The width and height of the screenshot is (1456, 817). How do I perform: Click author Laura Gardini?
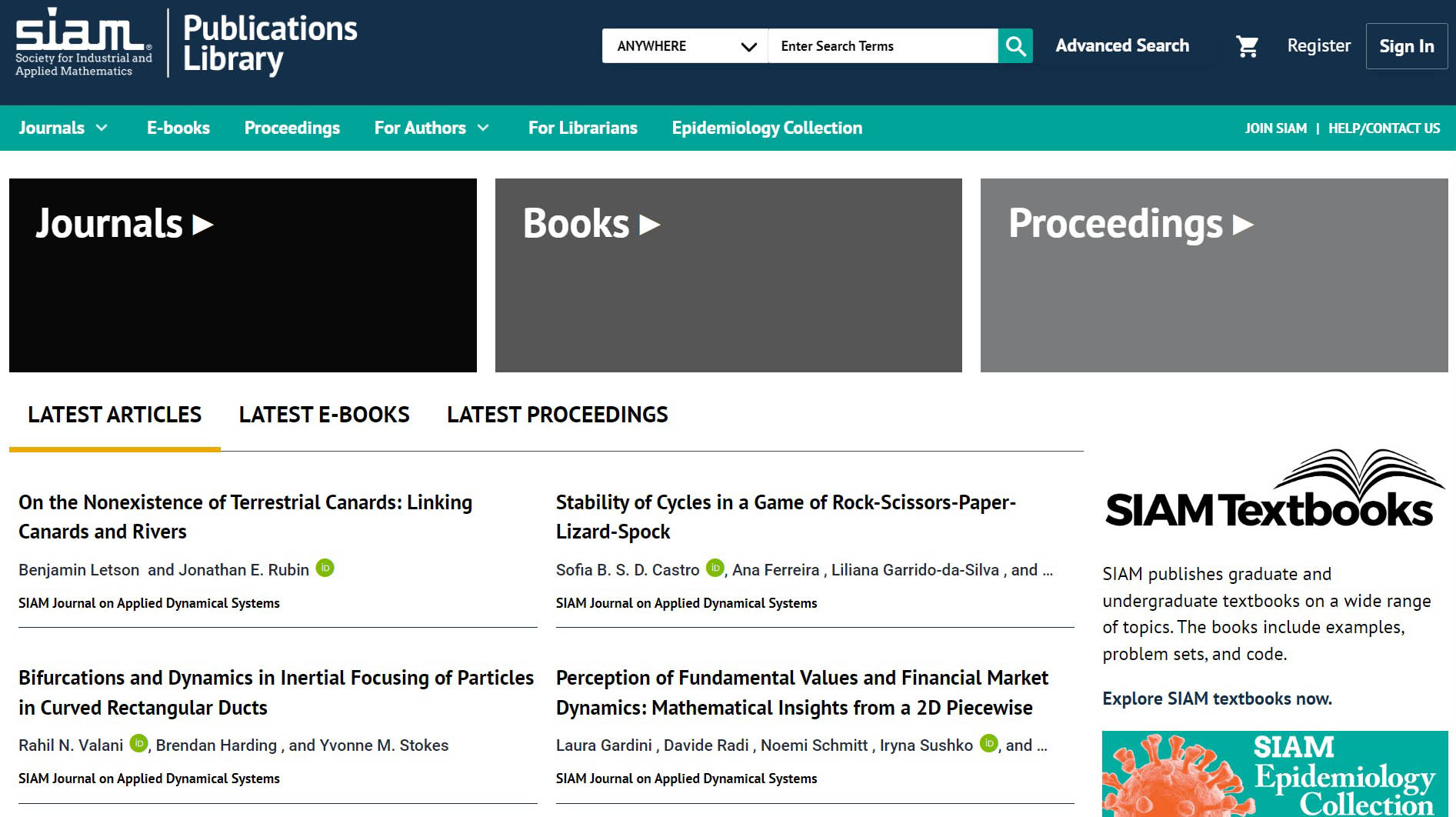(604, 745)
